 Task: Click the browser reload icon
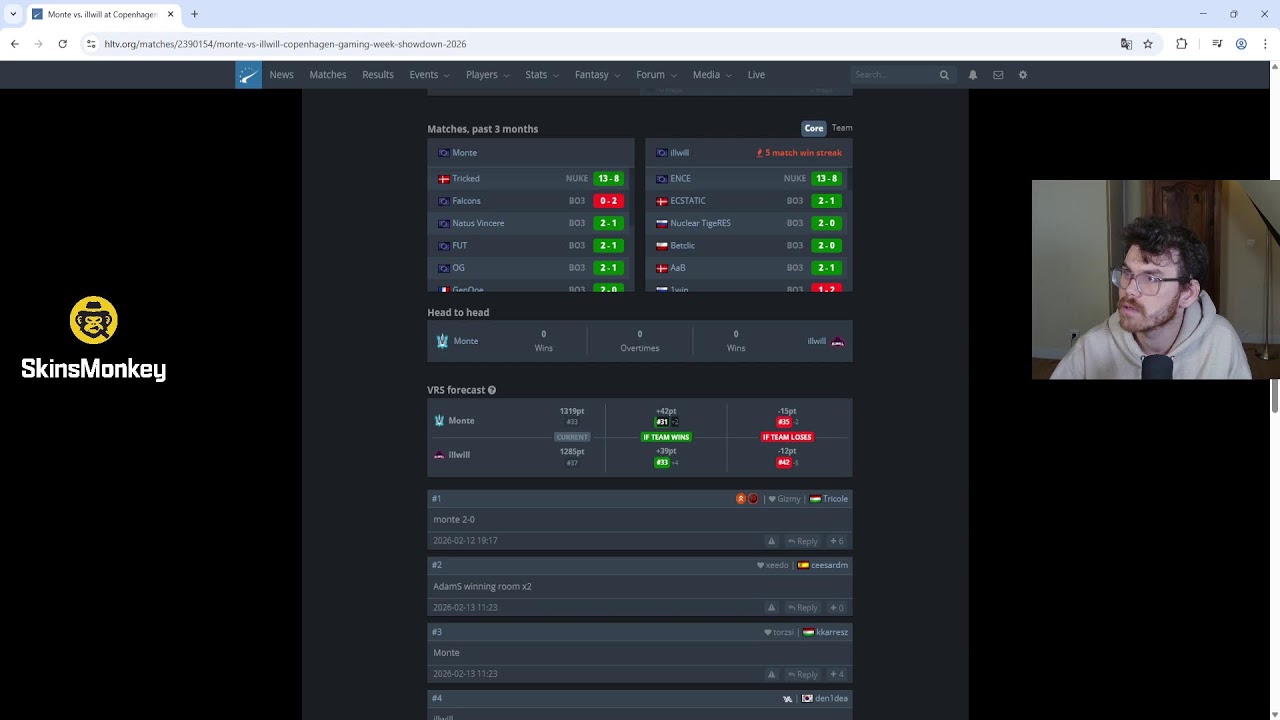[x=62, y=44]
